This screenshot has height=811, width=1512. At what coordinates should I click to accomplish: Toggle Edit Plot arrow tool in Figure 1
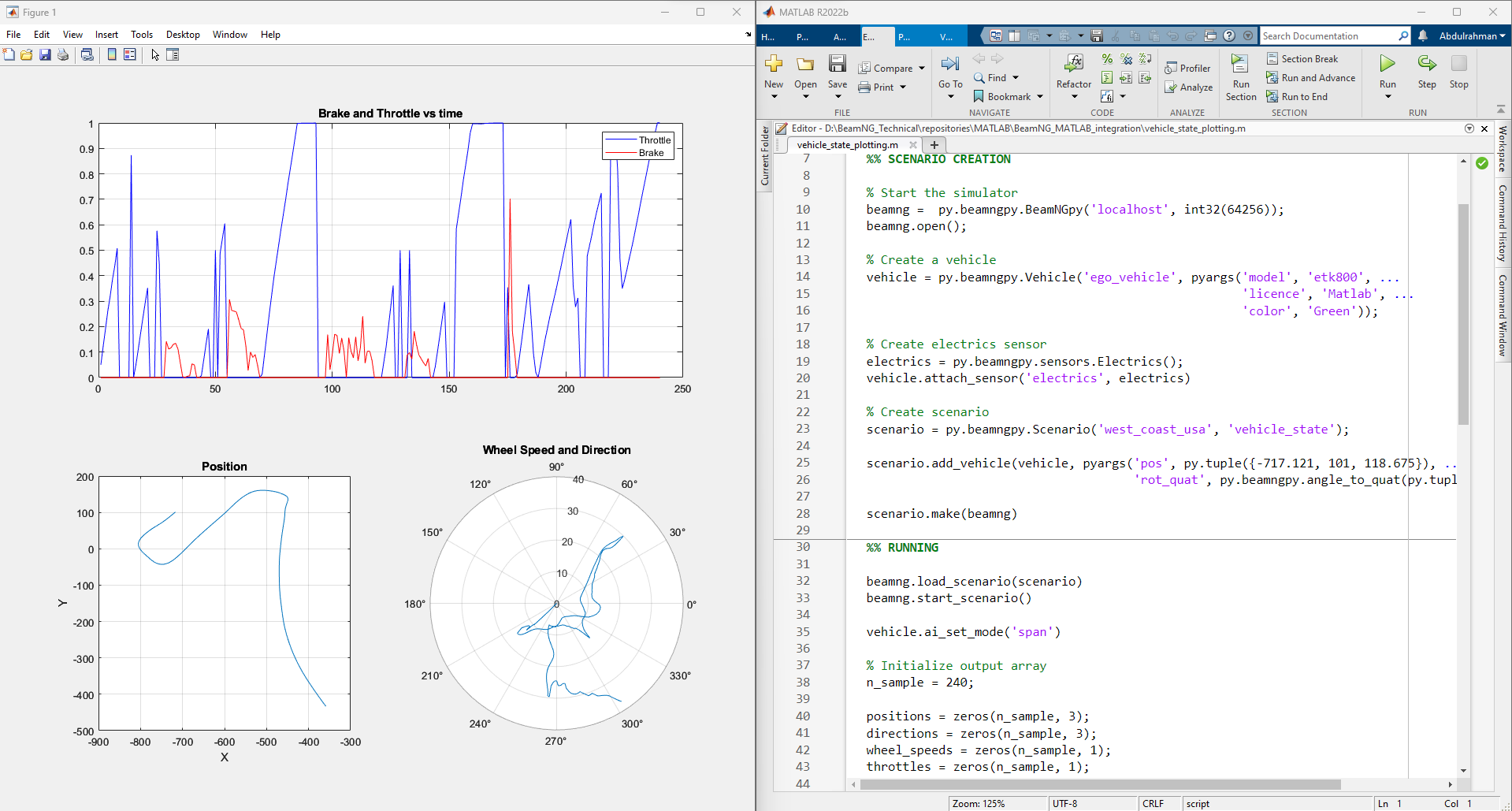point(155,54)
